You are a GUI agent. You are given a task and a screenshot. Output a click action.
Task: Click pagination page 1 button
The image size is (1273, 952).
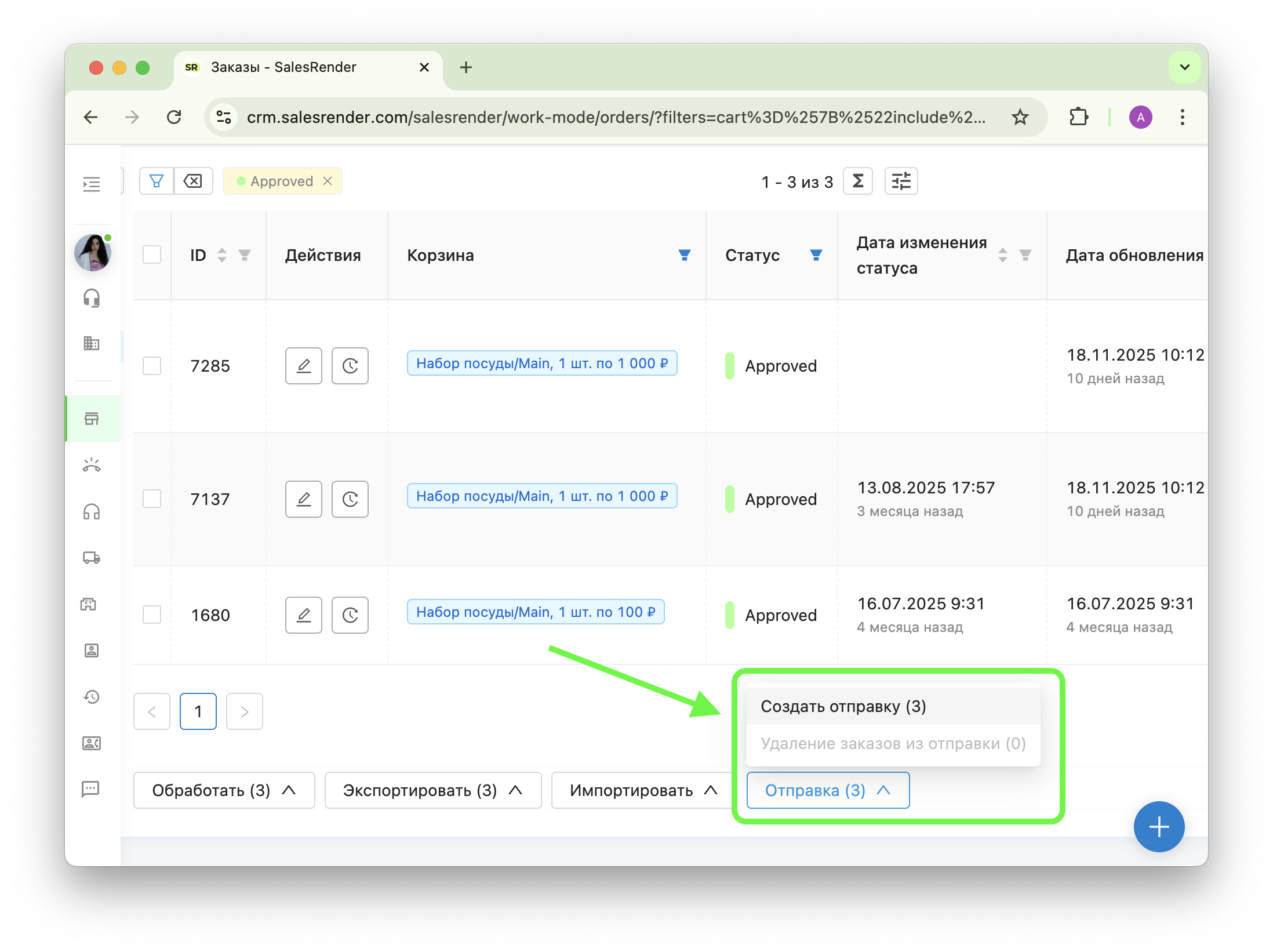pos(198,711)
